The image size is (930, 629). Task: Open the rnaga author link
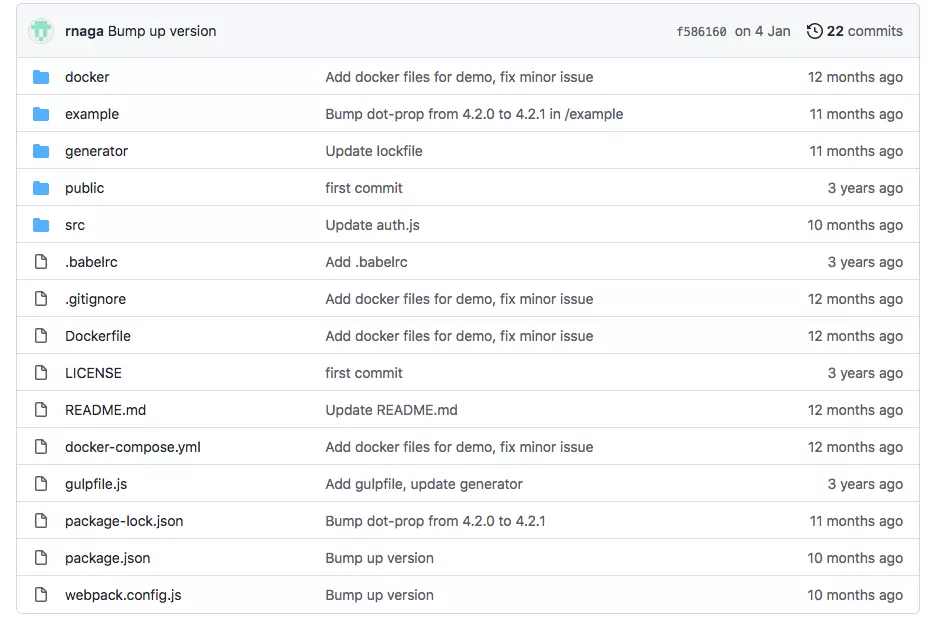point(84,31)
